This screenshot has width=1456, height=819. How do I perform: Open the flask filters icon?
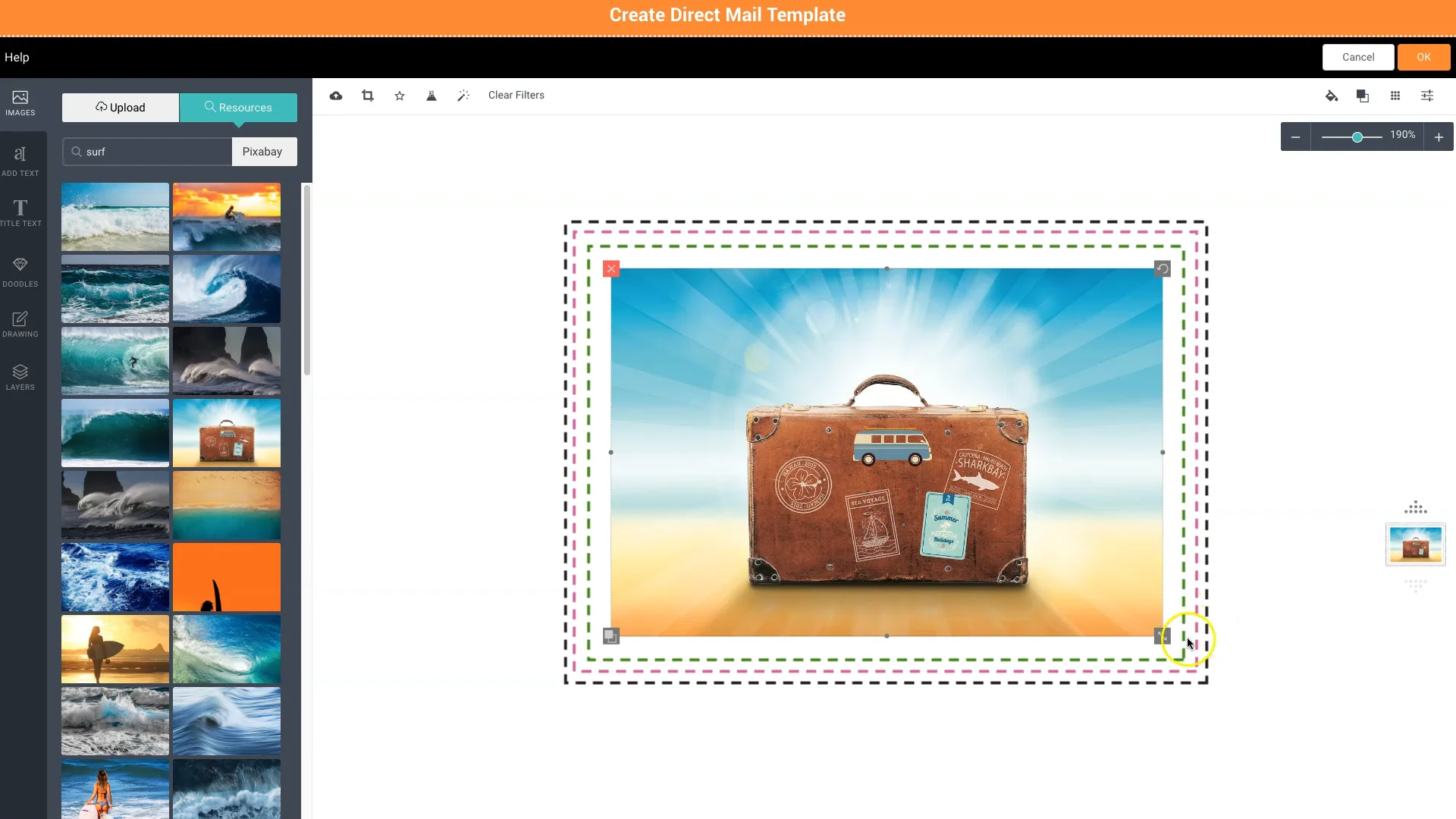coord(431,96)
